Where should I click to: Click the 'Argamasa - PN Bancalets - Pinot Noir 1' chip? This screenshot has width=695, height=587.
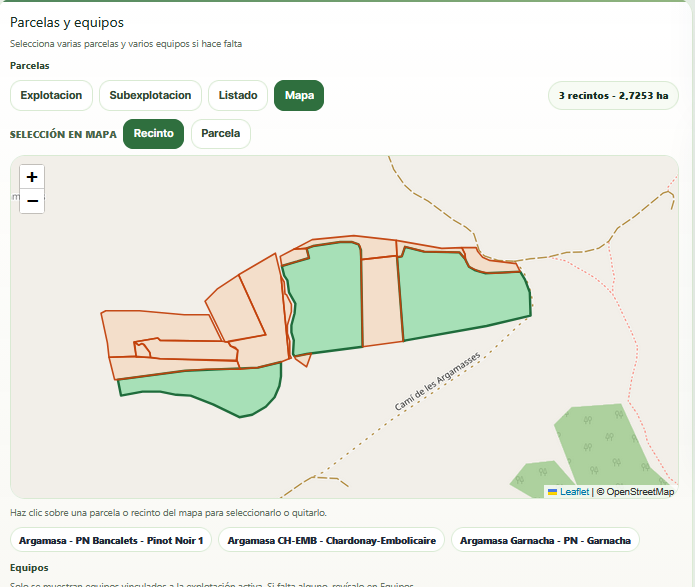(x=111, y=540)
